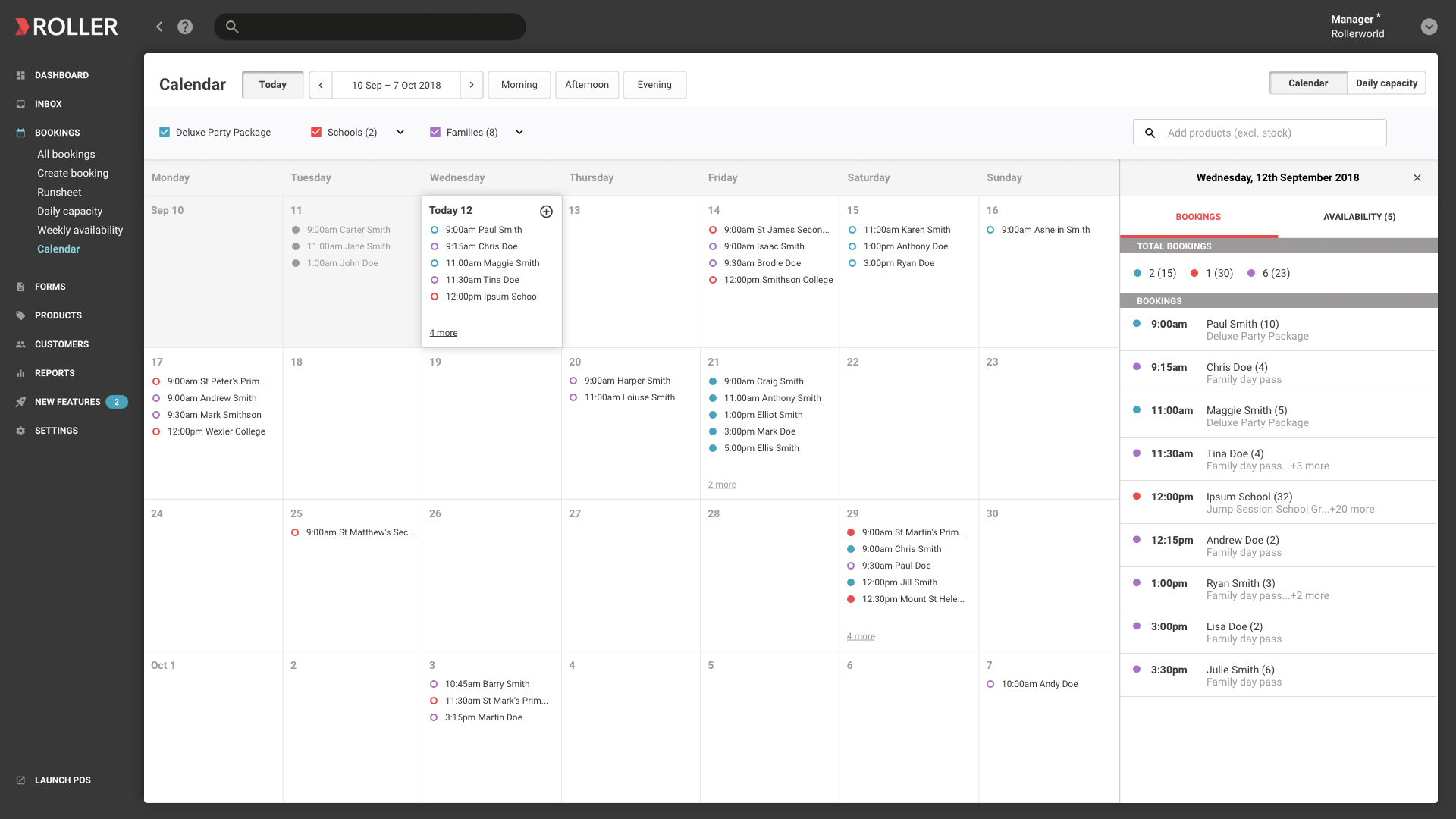Expand the Families dropdown arrow
Viewport: 1456px width, 819px height.
click(519, 132)
